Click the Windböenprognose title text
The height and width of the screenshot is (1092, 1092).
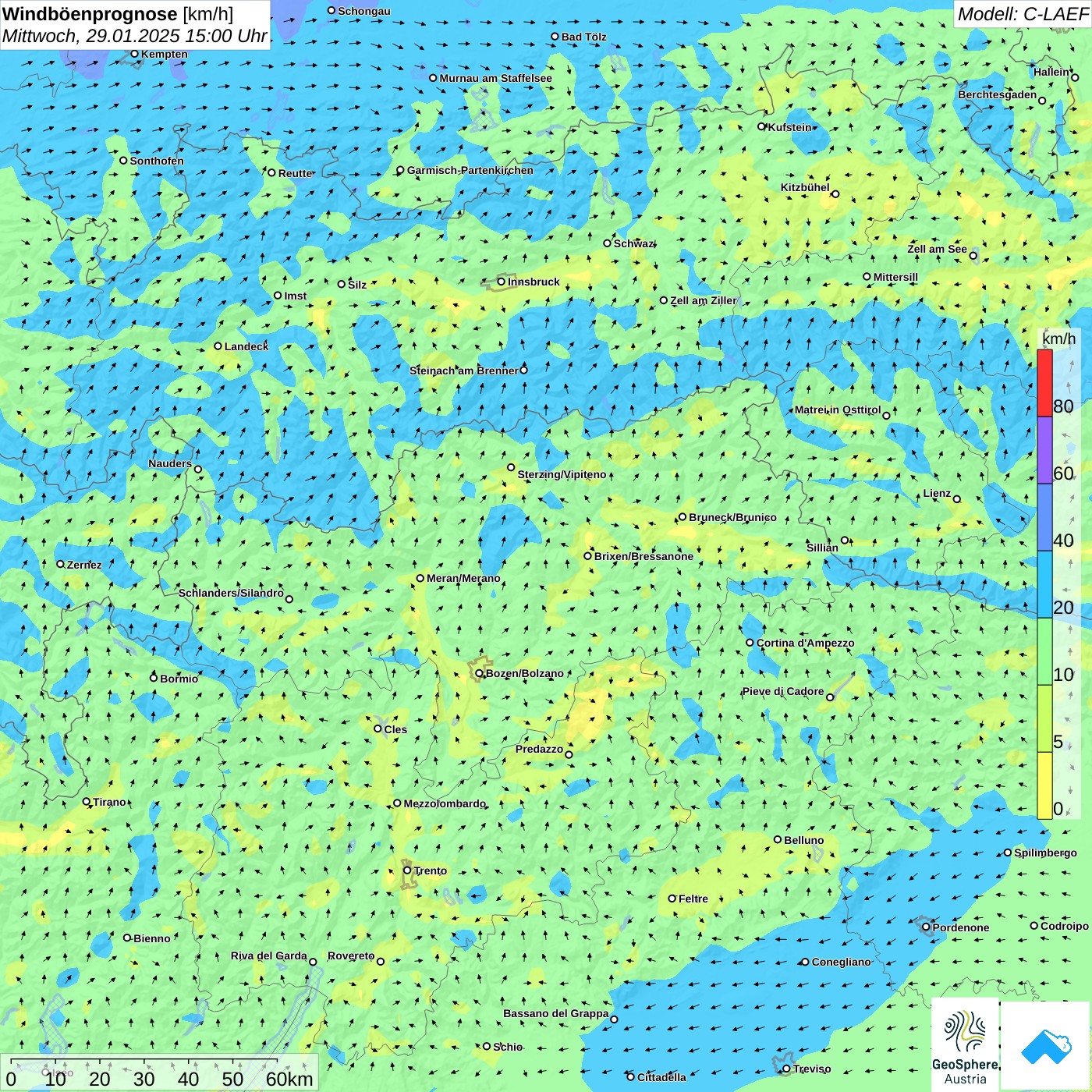point(90,14)
